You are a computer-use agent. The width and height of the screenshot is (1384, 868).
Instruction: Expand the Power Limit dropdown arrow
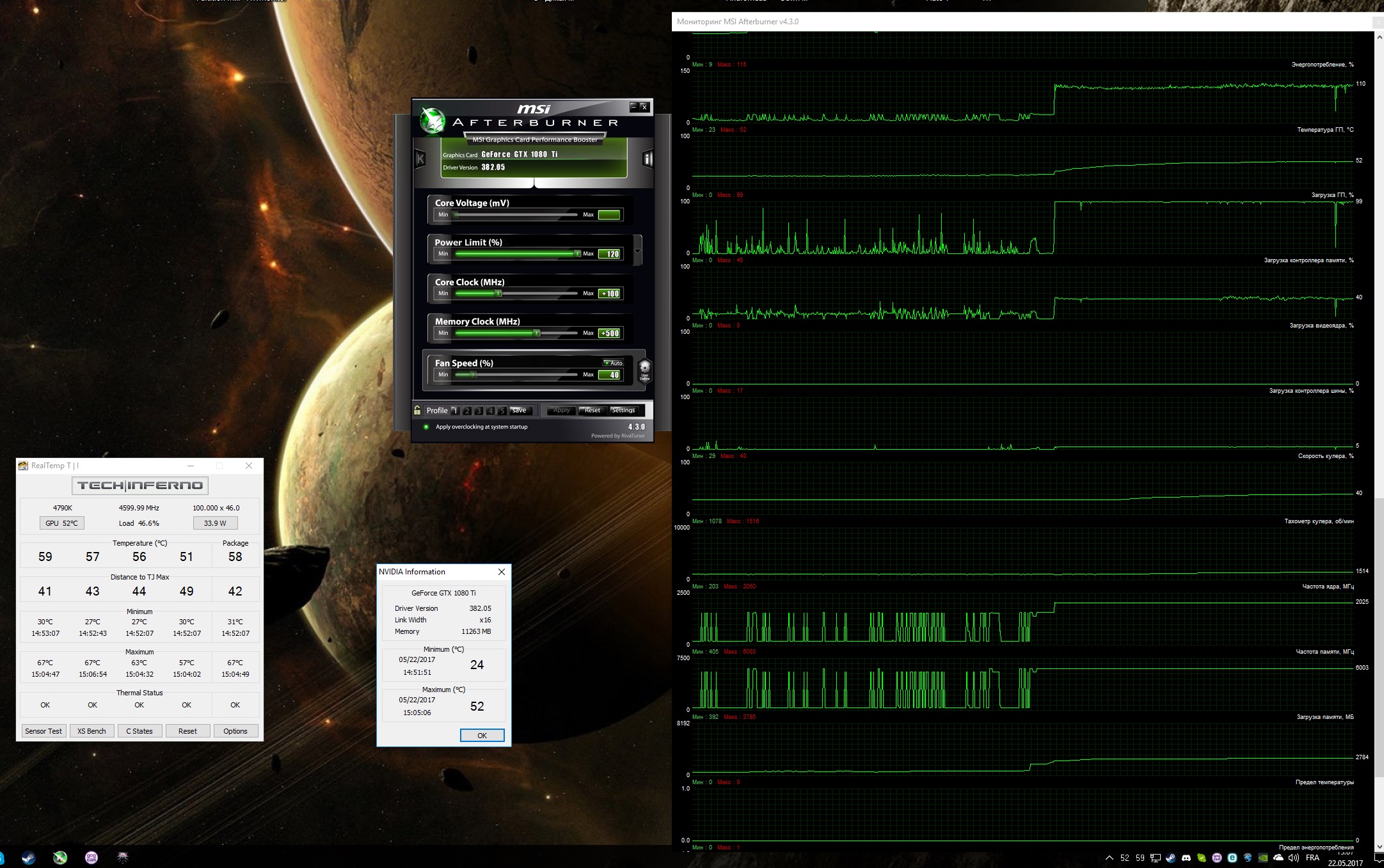[x=637, y=251]
